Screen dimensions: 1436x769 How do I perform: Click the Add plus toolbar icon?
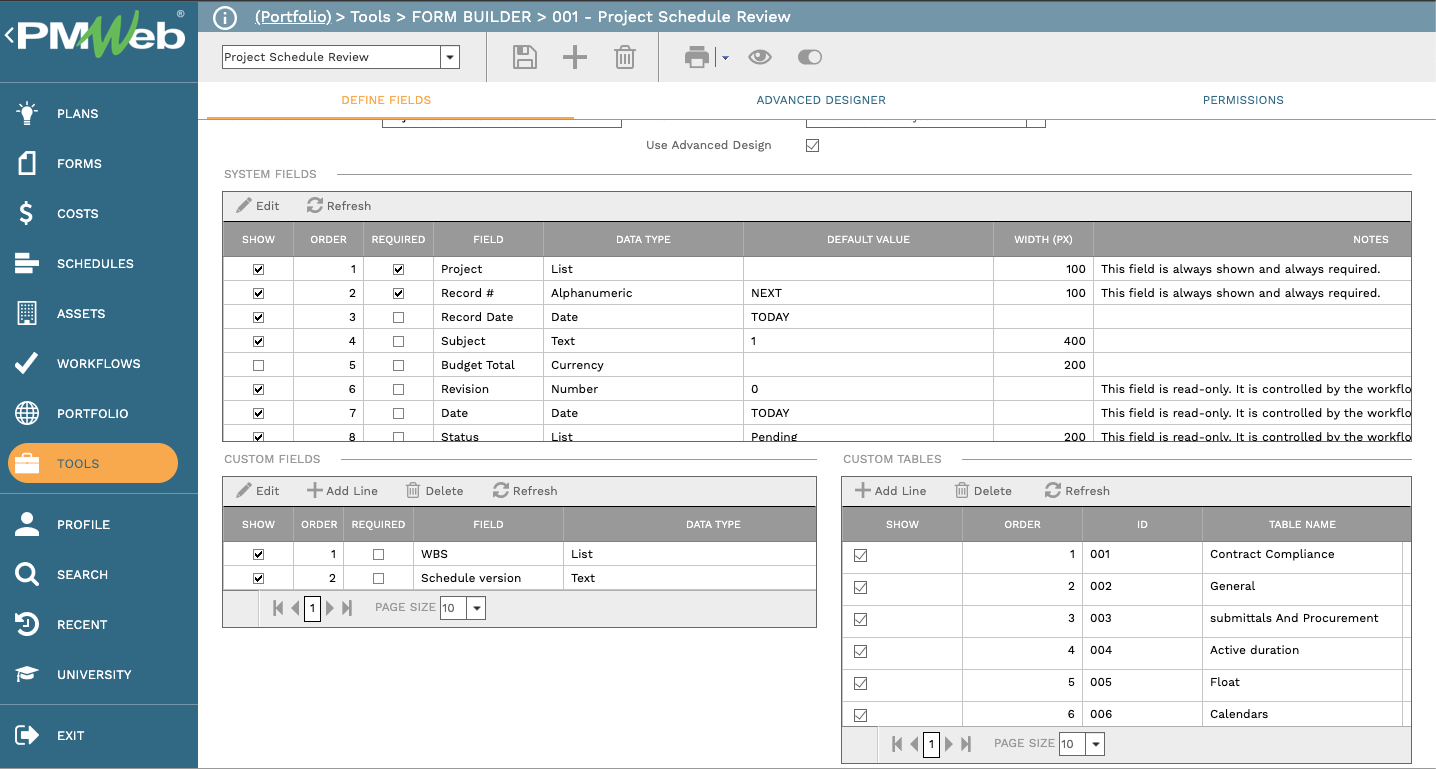tap(575, 57)
